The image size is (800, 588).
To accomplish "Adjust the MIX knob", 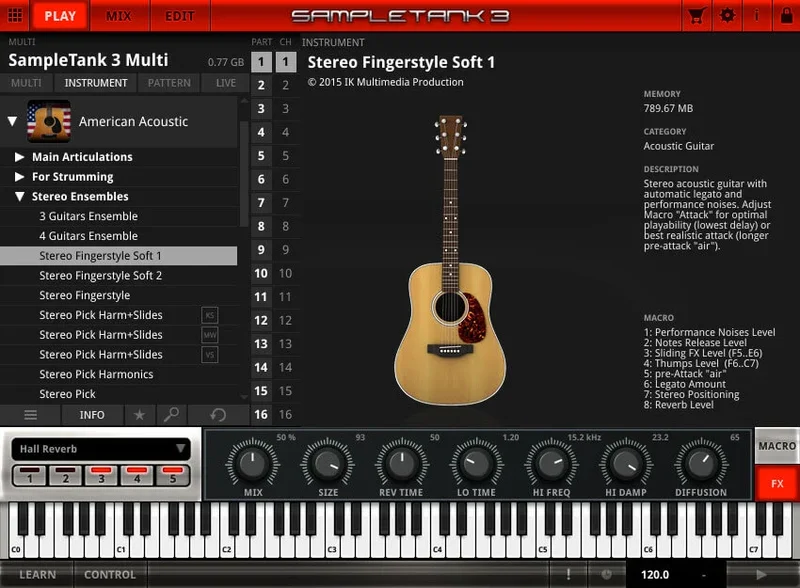I will pos(253,463).
